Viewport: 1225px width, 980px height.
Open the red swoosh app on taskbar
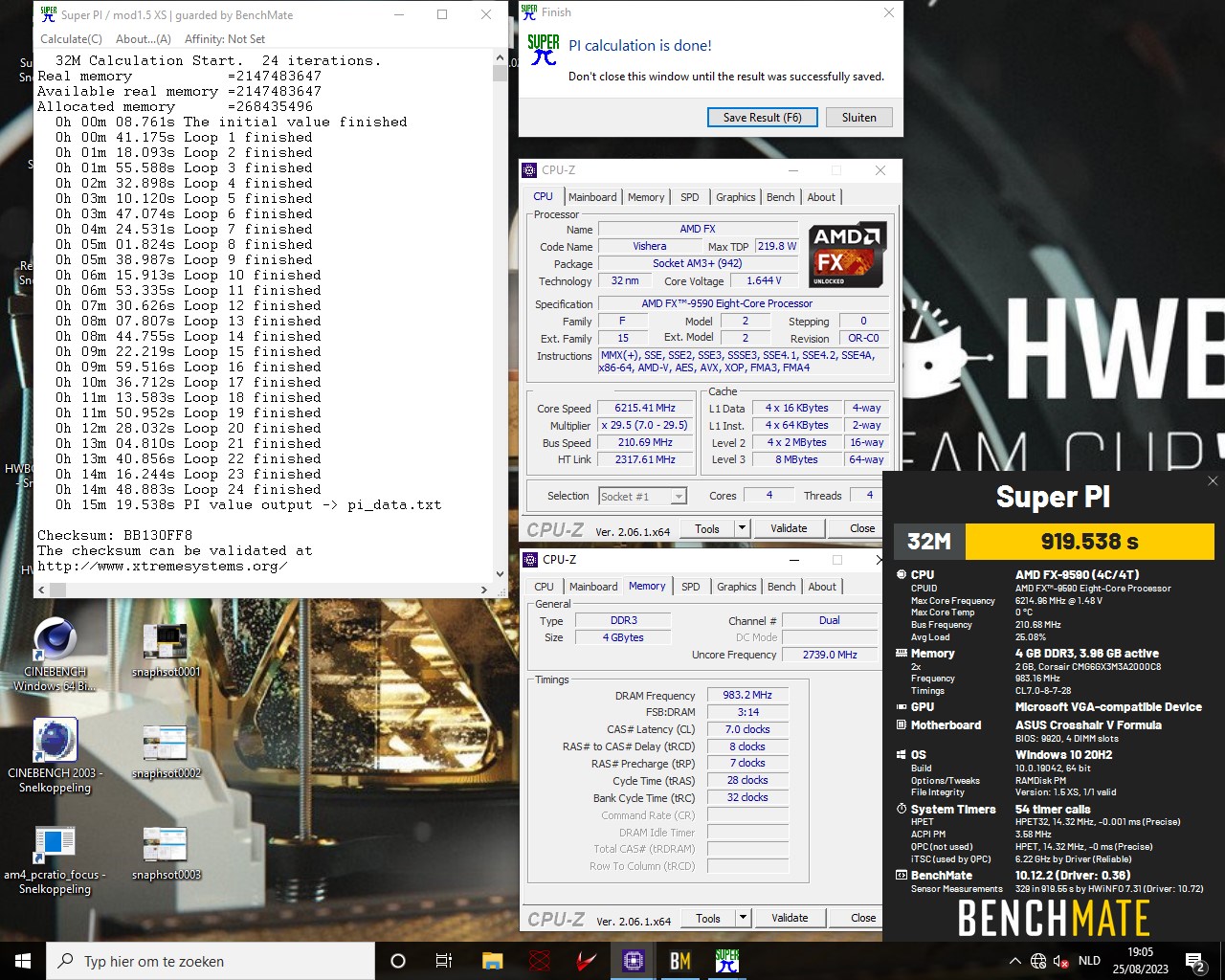tap(586, 961)
